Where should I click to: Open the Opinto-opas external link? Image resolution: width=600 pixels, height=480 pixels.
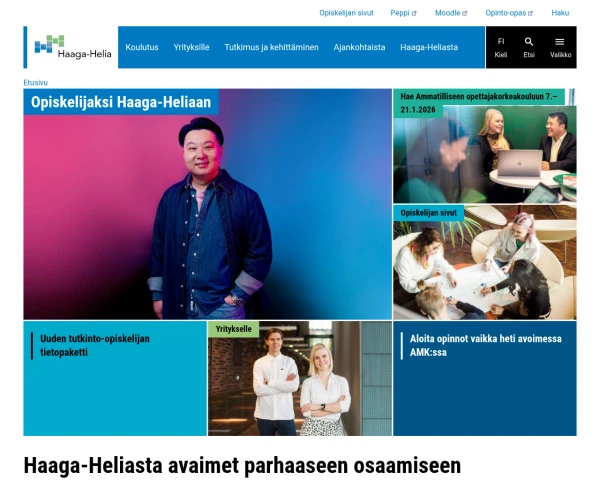[509, 13]
